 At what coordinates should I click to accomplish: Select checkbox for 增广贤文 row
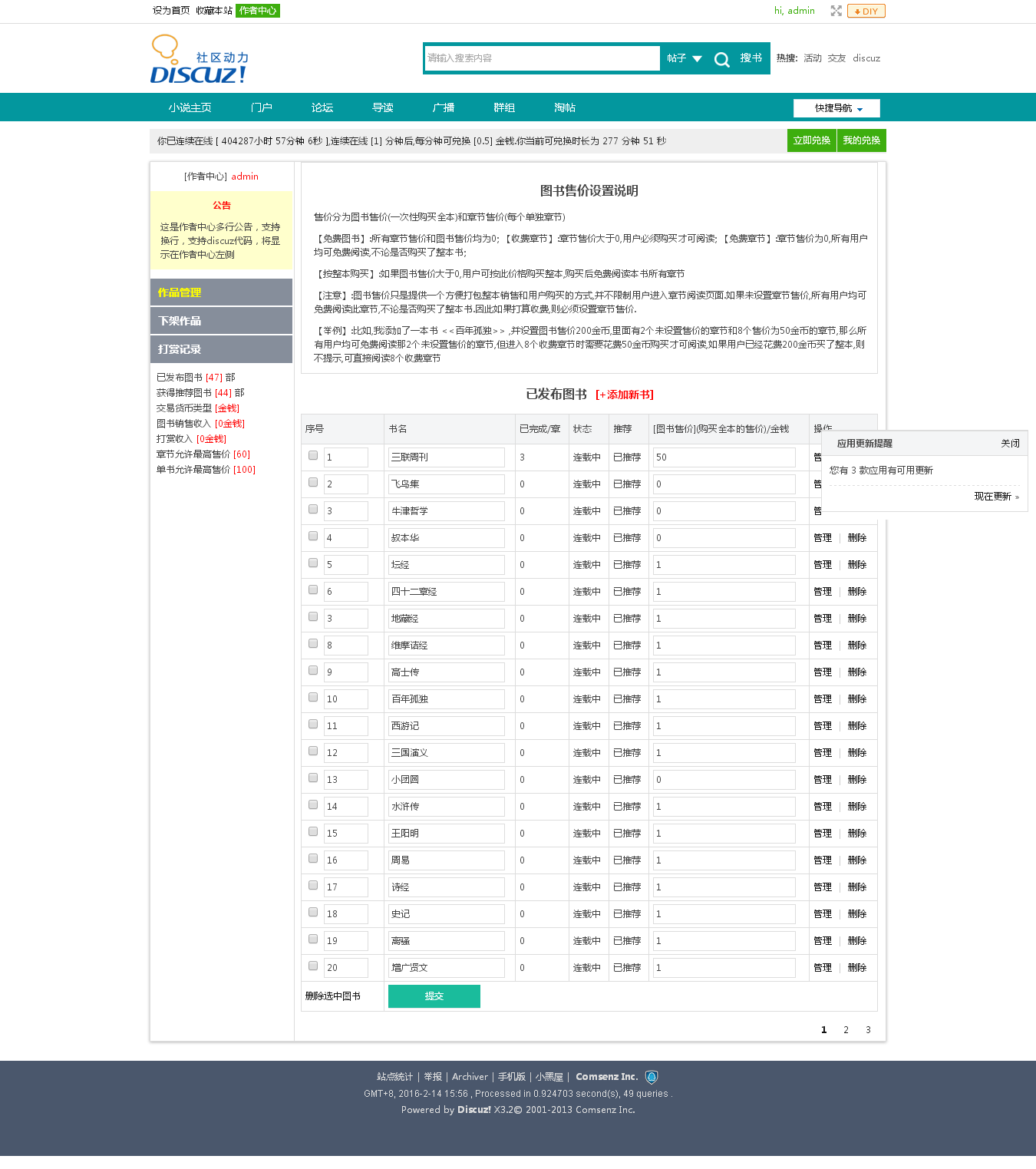[x=313, y=966]
